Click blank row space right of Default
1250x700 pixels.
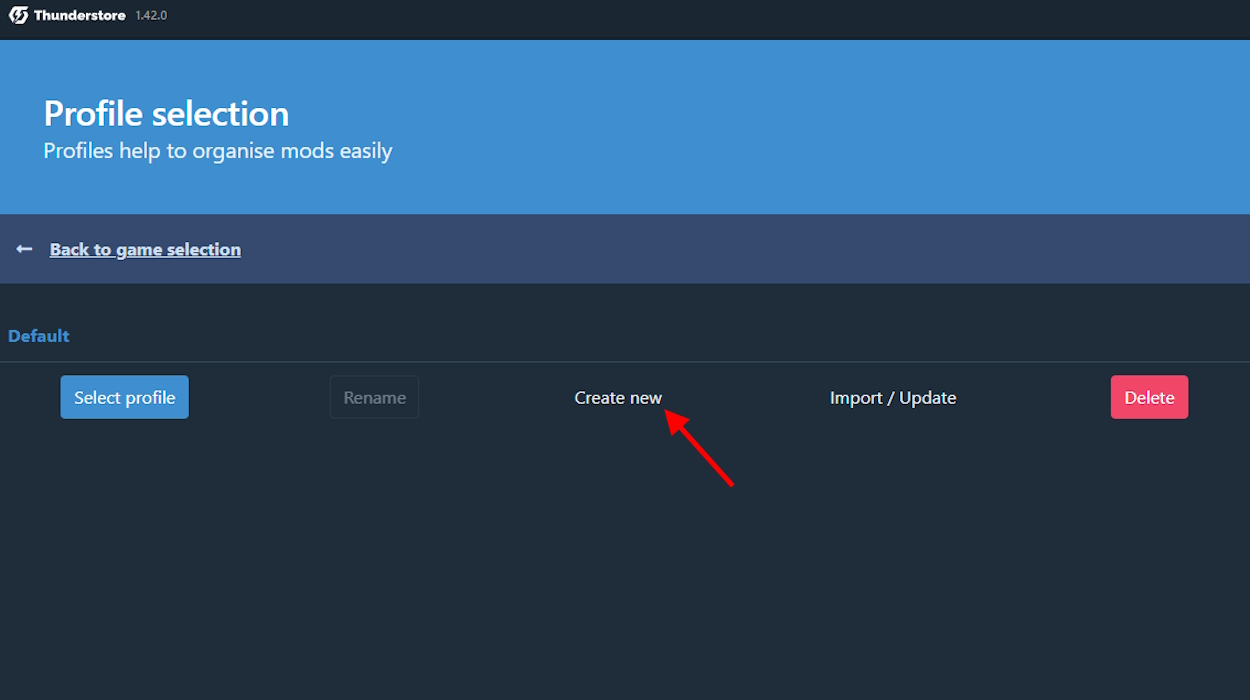(650, 336)
